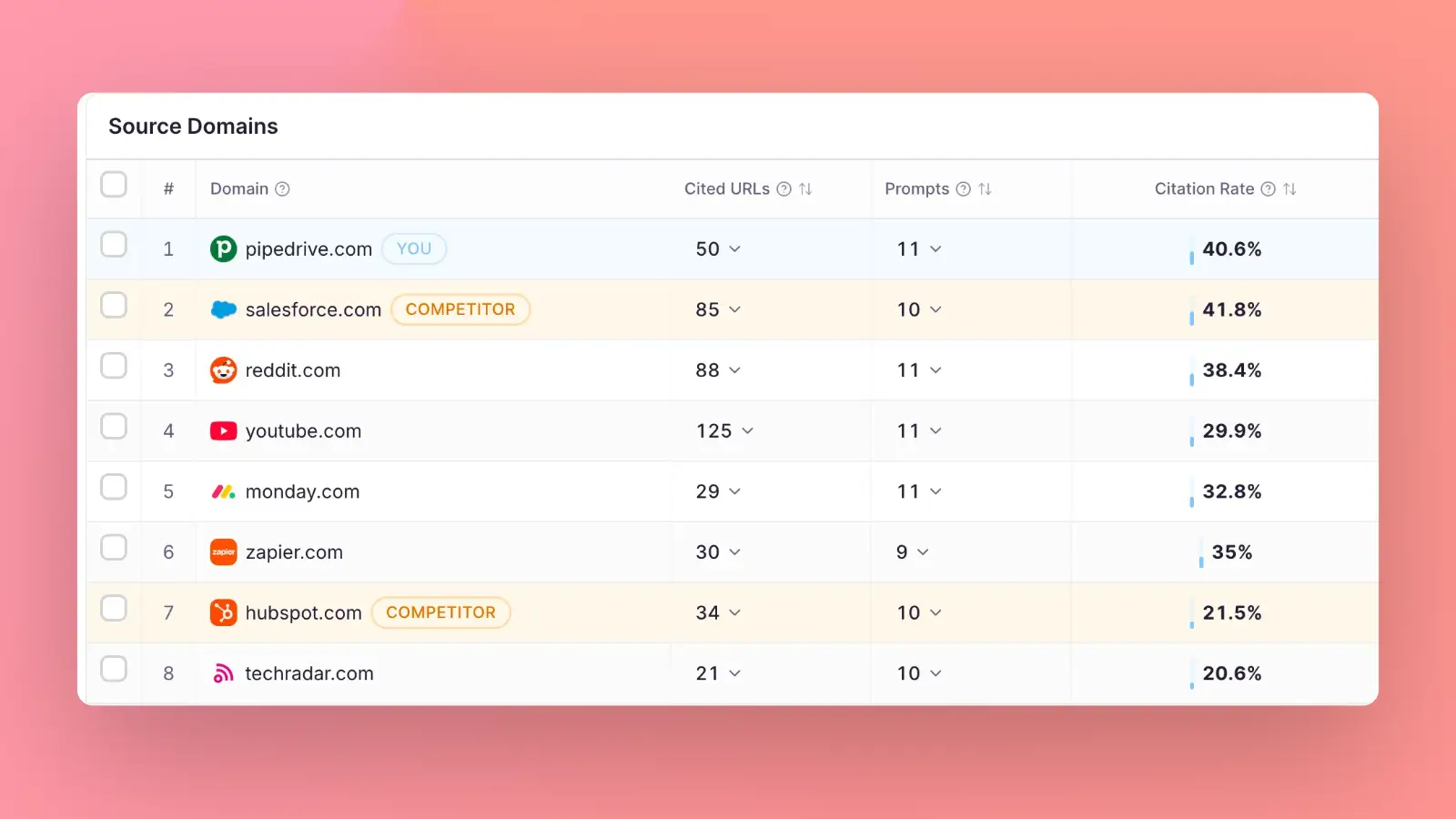Click the Domain column help icon
This screenshot has height=819, width=1456.
tap(282, 189)
